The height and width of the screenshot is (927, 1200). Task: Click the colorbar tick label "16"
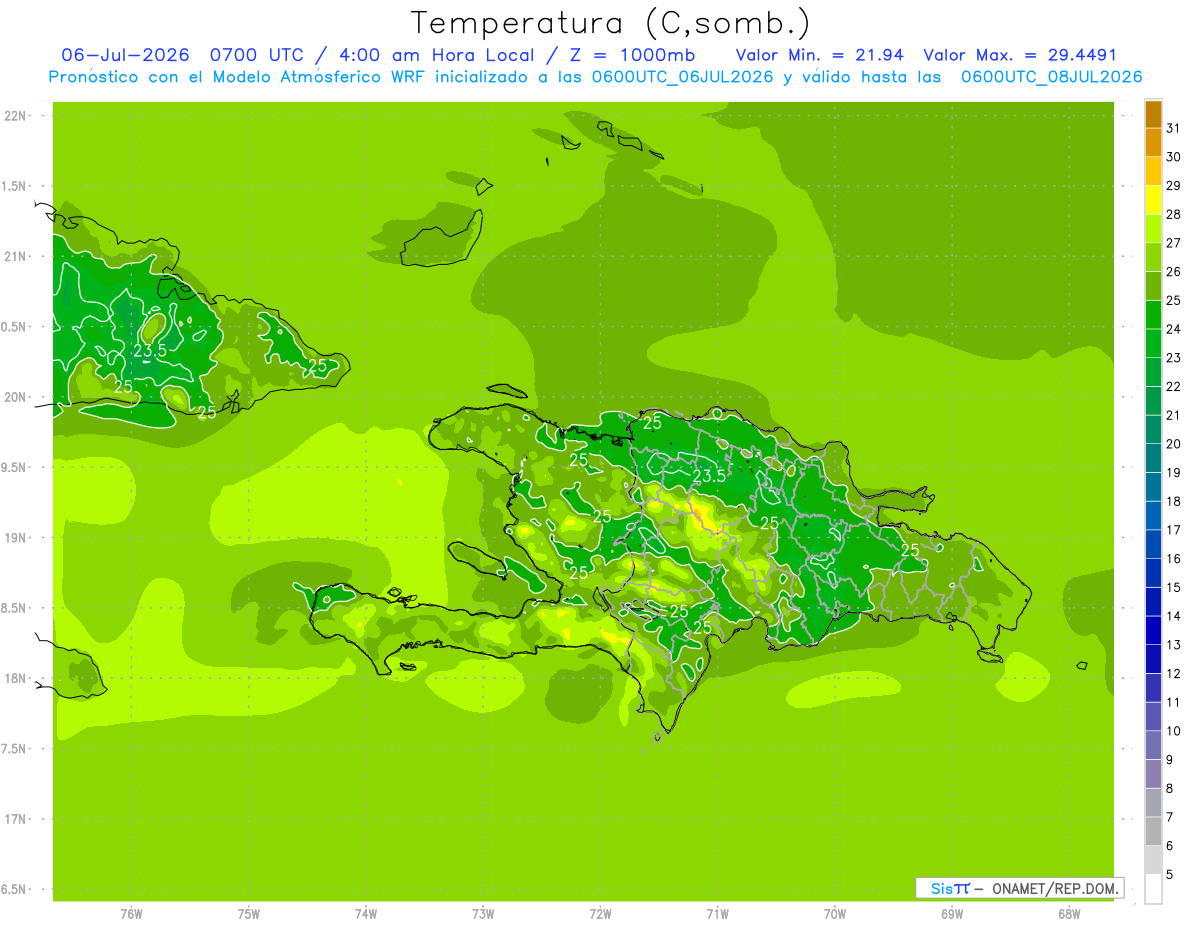pos(1174,559)
